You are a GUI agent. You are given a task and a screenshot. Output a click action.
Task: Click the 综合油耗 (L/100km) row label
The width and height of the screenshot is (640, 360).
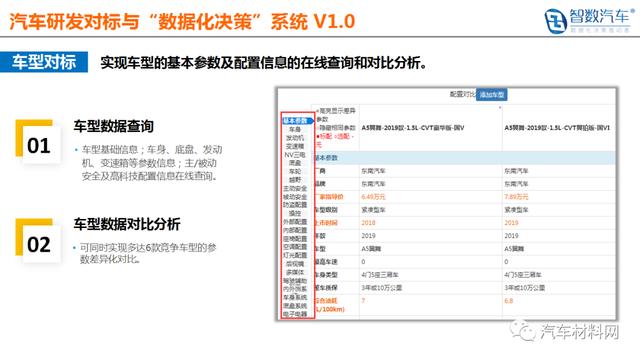click(329, 305)
